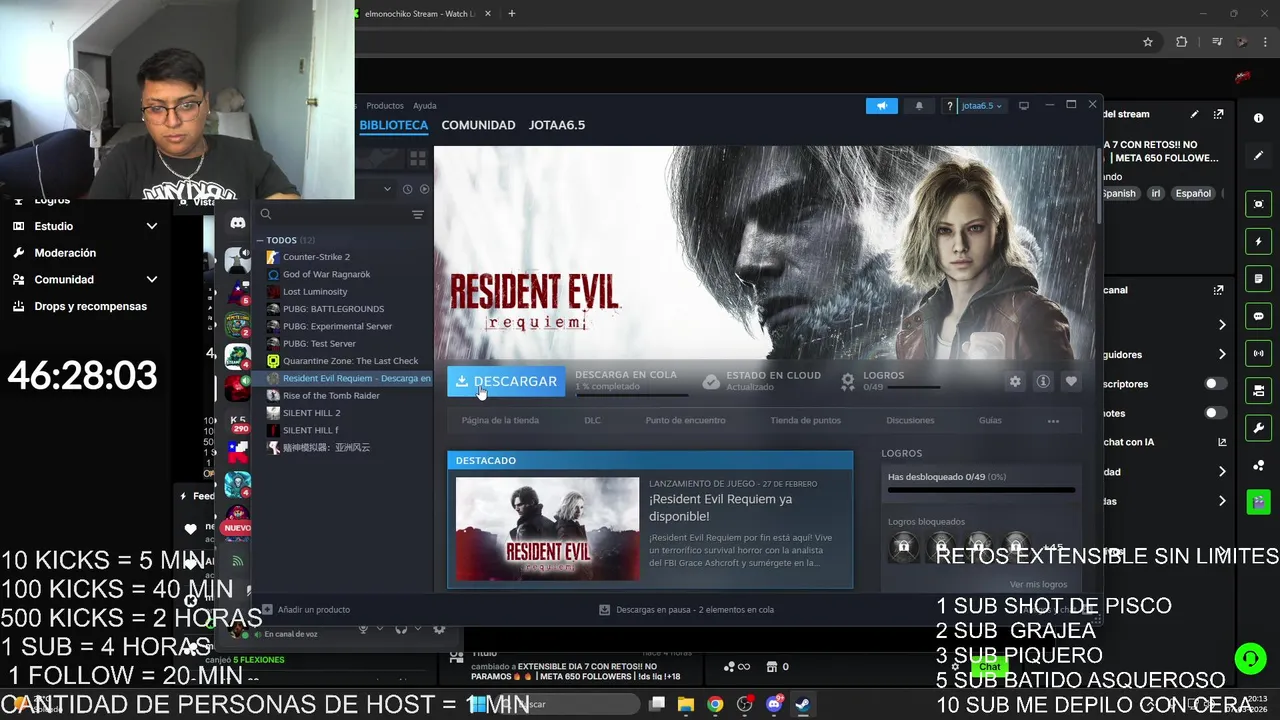
Task: Open game settings gear icon
Action: 1015,381
